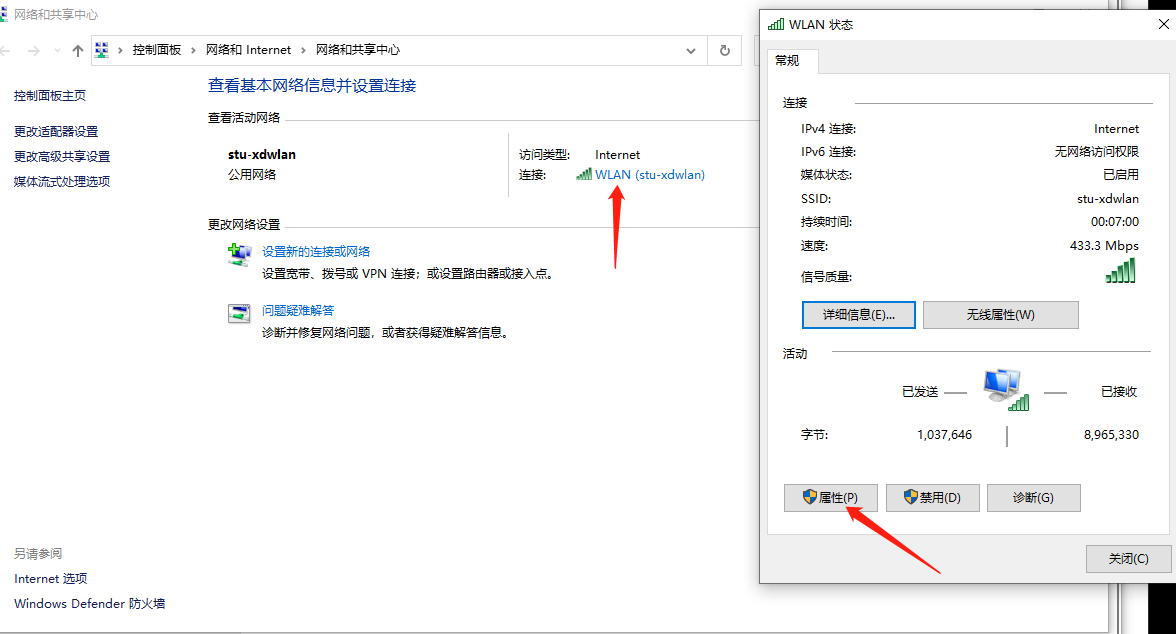Click the signal quality bars in WLAN status
This screenshot has height=634, width=1176.
click(1120, 271)
